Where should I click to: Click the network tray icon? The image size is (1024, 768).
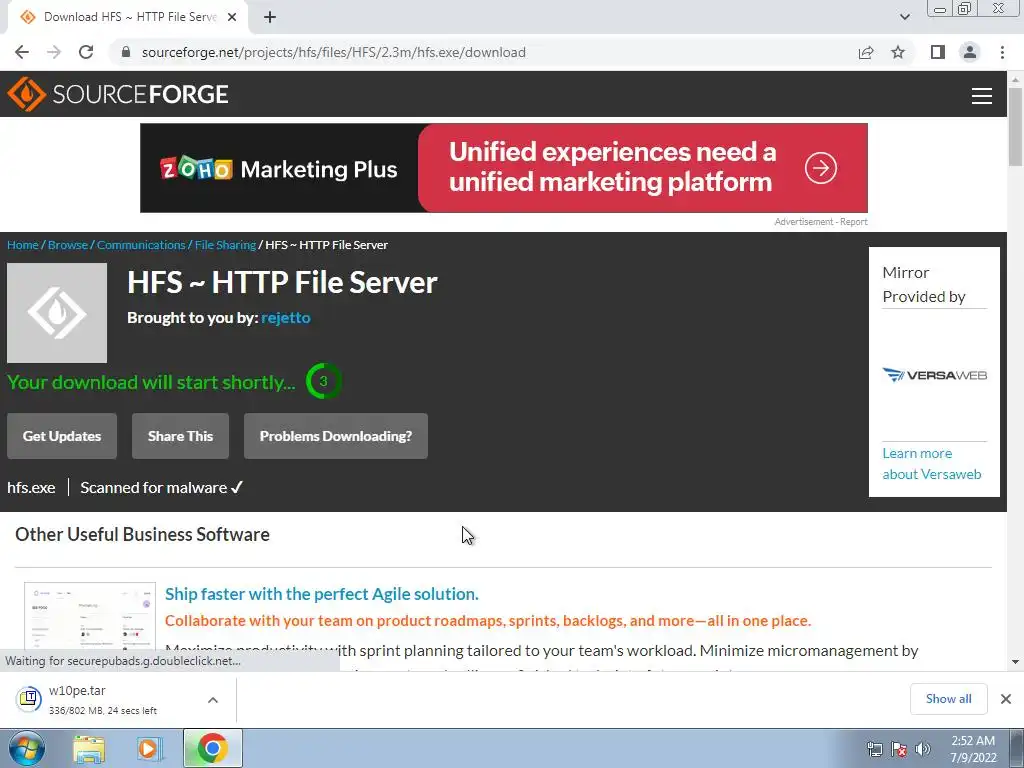pos(874,750)
